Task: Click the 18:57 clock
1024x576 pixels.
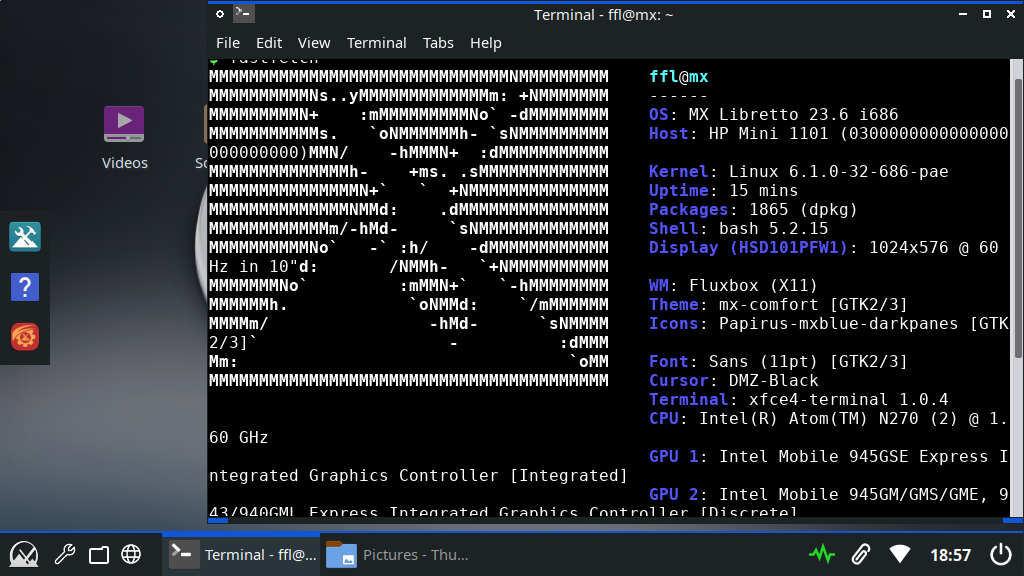Action: (x=950, y=555)
